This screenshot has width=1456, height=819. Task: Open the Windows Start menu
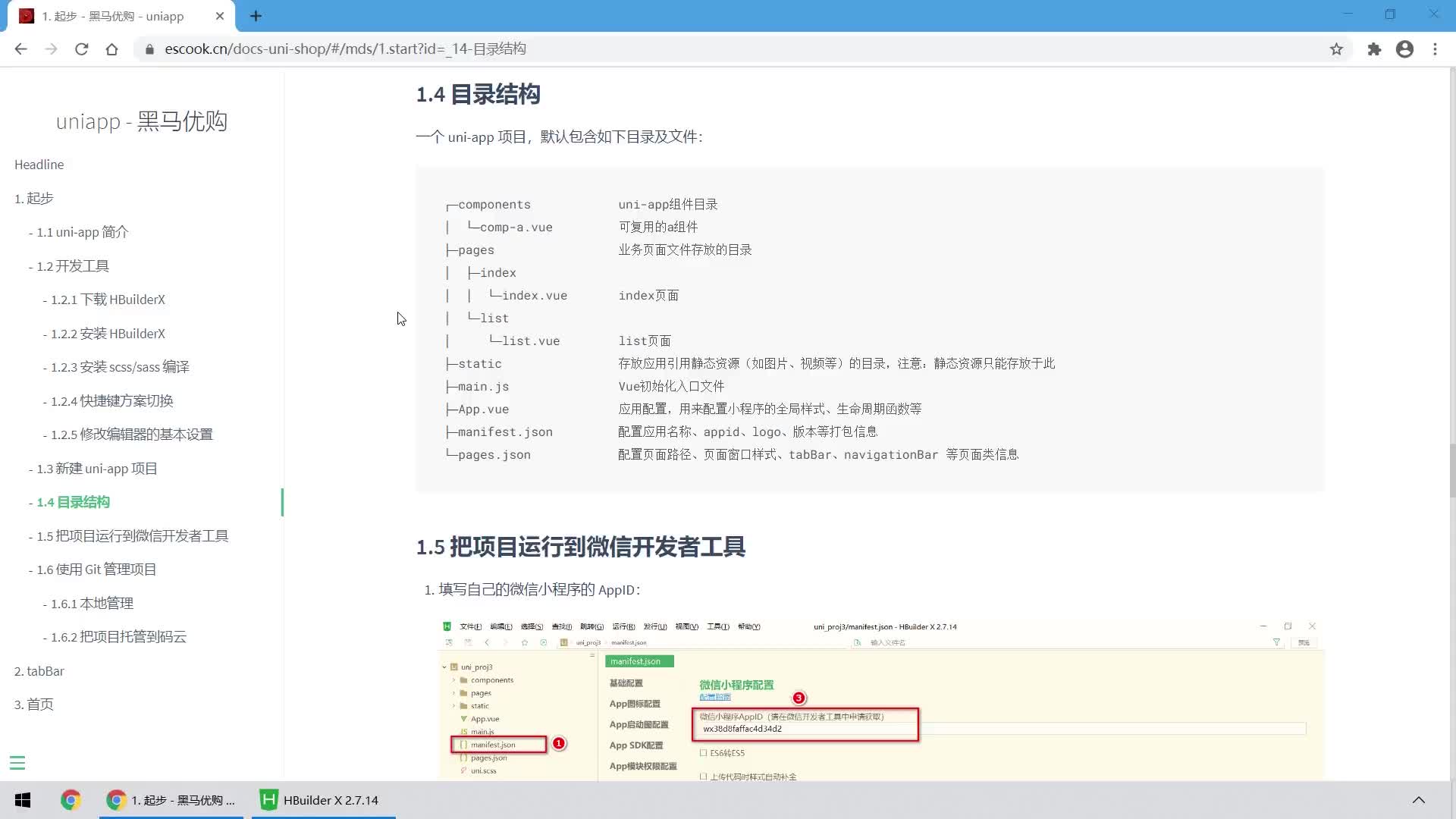[x=23, y=800]
